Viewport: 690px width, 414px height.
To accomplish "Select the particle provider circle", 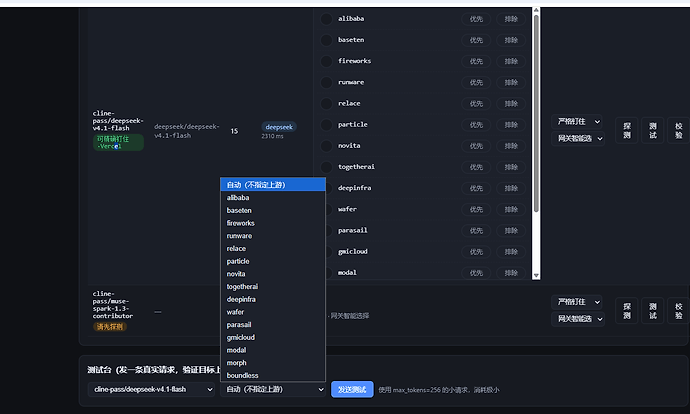I will pos(326,125).
